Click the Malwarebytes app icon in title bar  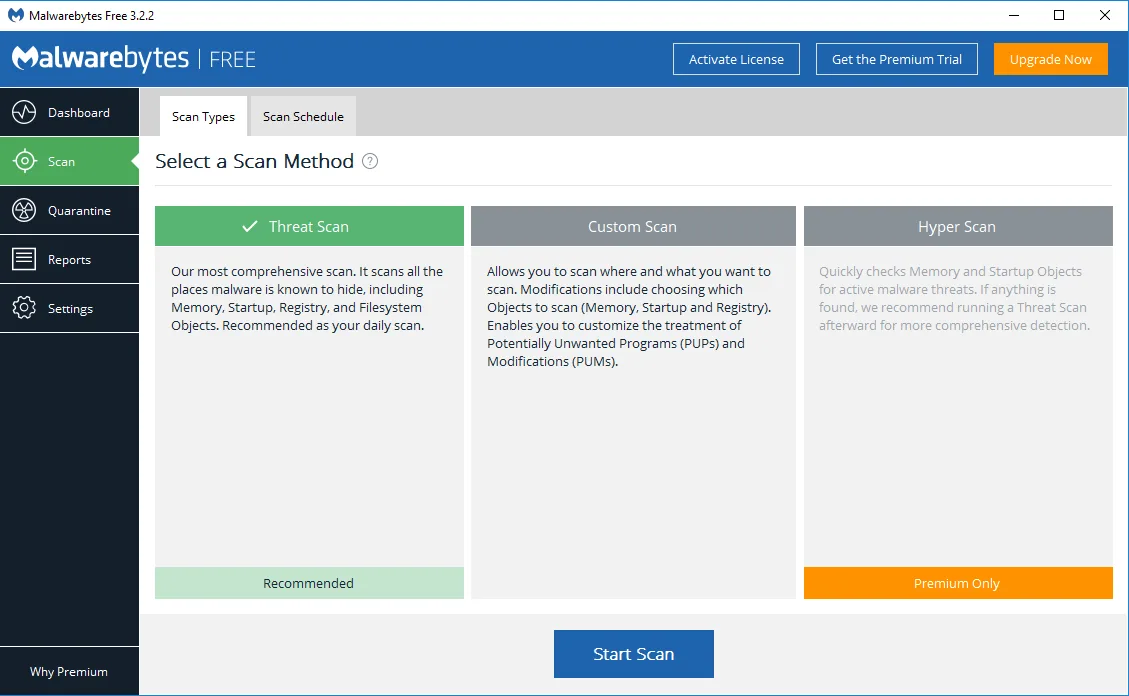click(x=16, y=15)
